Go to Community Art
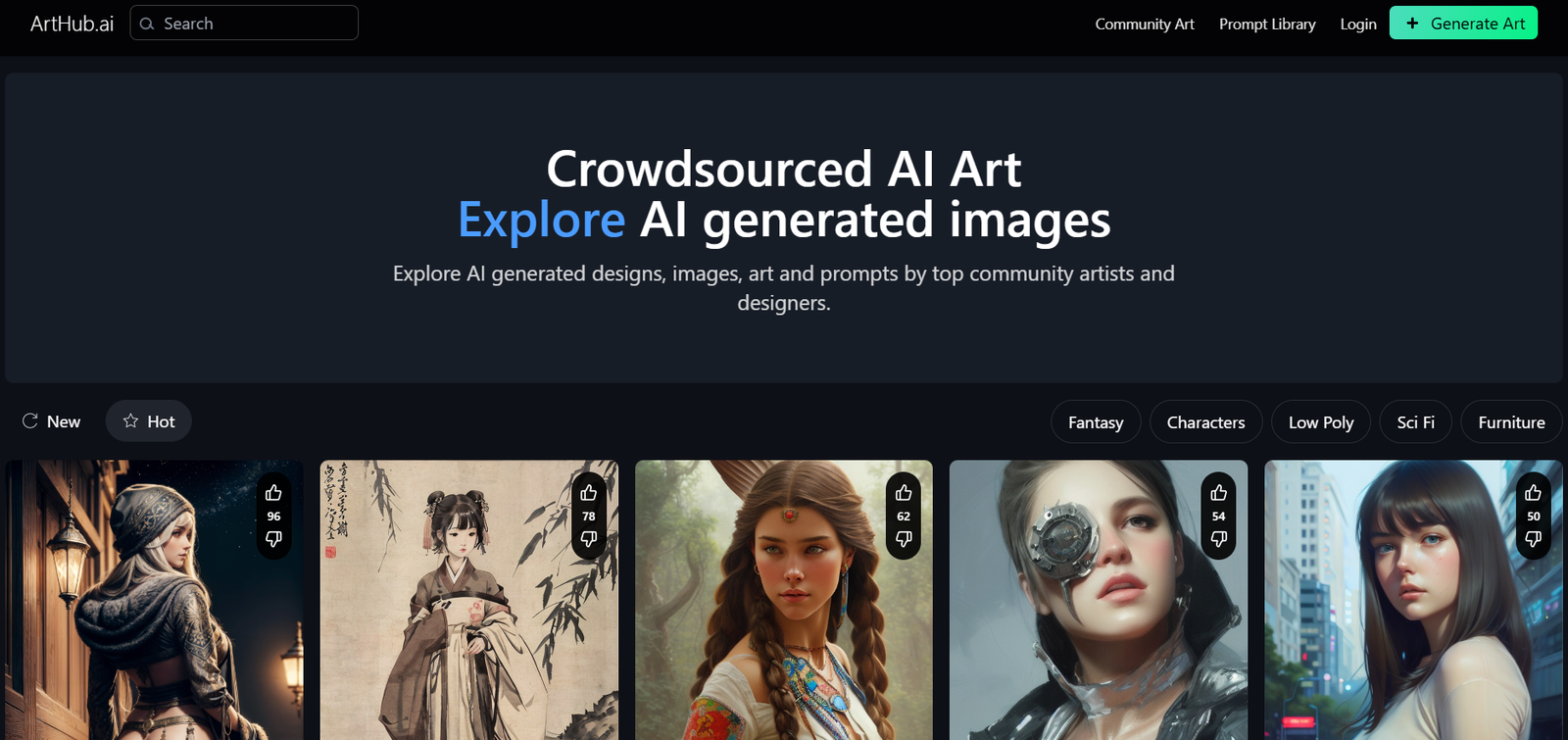Viewport: 1568px width, 740px height. (1145, 24)
